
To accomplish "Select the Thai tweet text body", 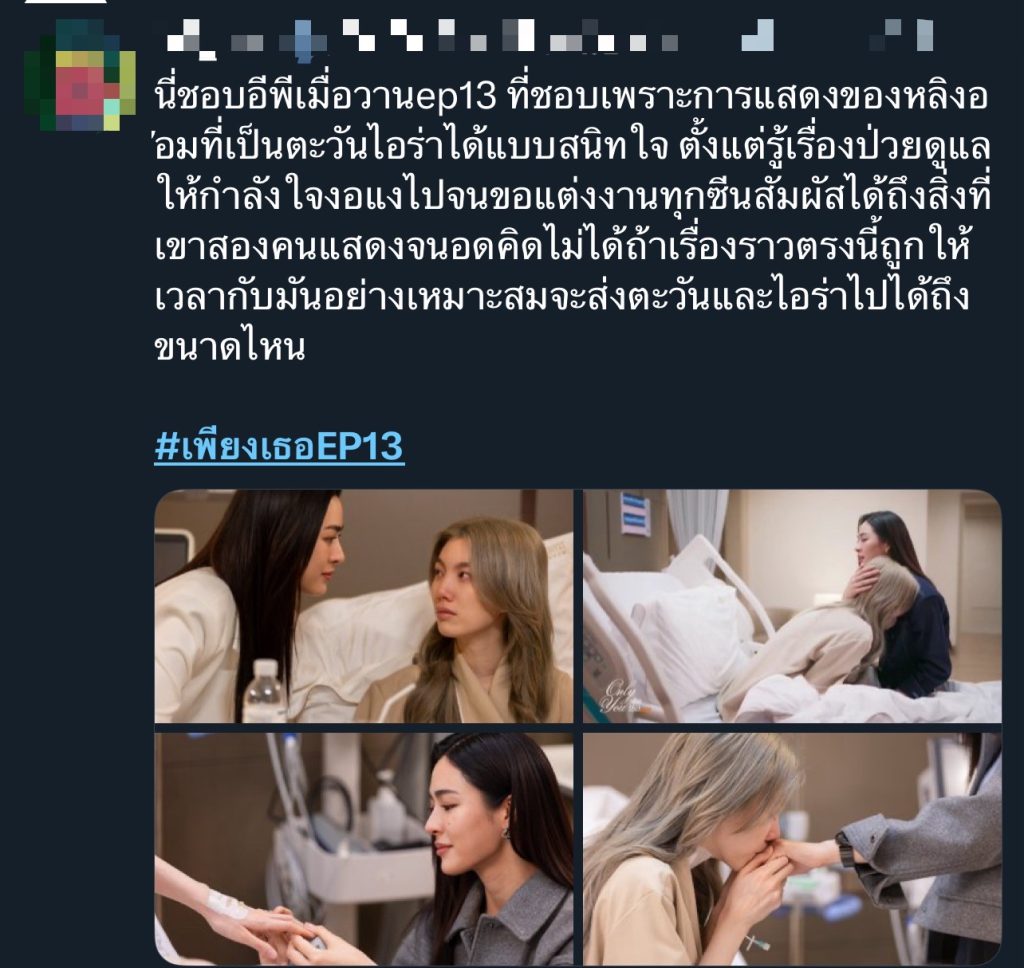I will pyautogui.click(x=573, y=221).
